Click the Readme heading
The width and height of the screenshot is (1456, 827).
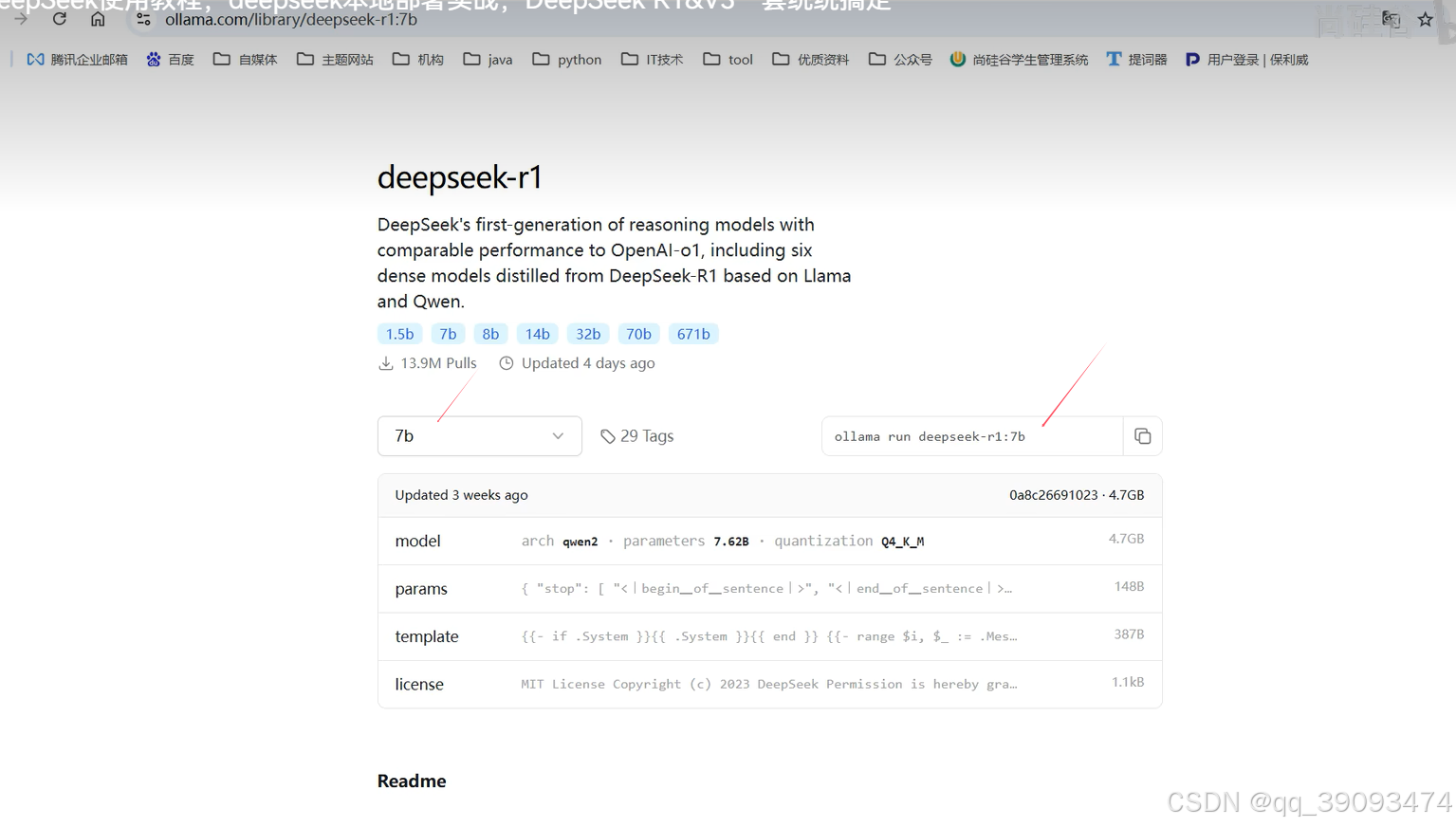tap(412, 781)
